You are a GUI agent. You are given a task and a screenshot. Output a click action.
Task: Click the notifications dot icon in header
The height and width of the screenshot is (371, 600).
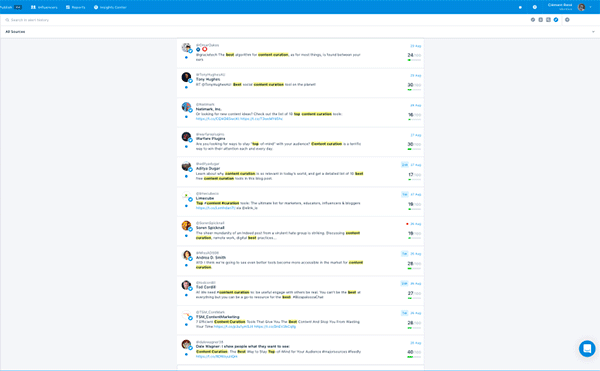(x=520, y=7)
